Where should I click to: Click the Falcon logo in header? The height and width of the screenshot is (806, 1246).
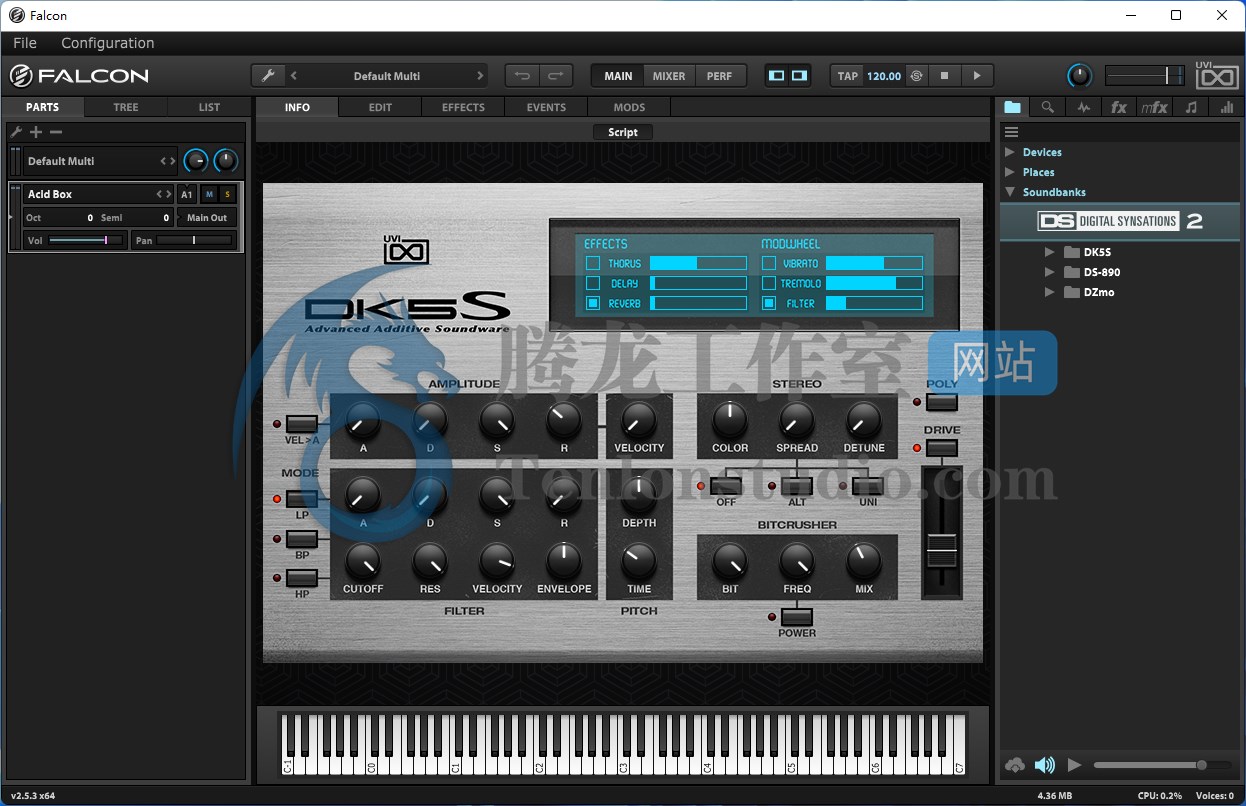(79, 76)
